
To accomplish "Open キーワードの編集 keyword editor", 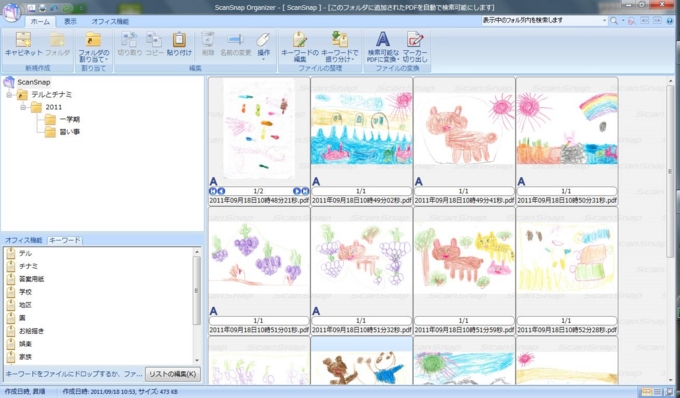I will tap(300, 47).
